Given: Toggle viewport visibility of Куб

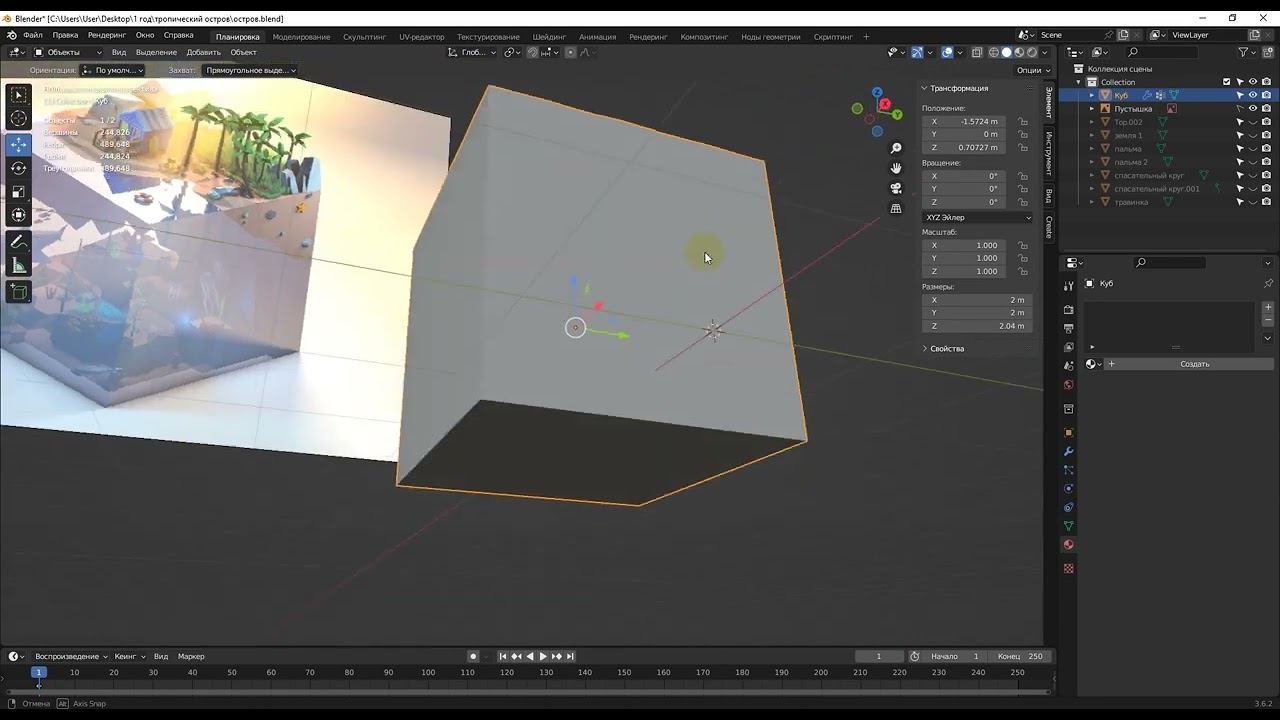Looking at the screenshot, I should point(1253,95).
